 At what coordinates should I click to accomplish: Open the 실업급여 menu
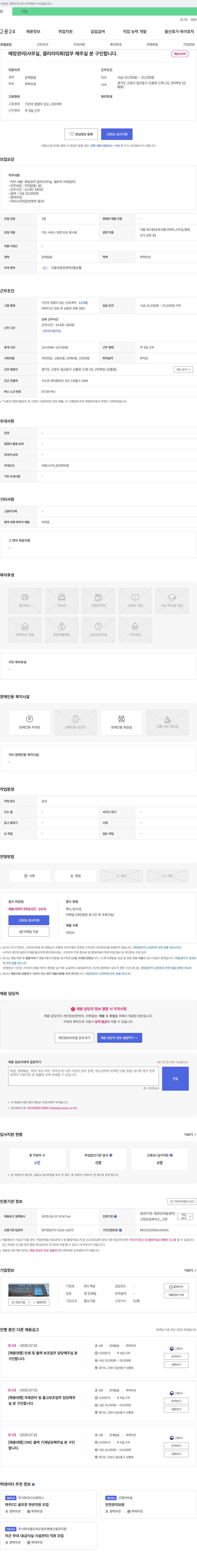point(98,32)
